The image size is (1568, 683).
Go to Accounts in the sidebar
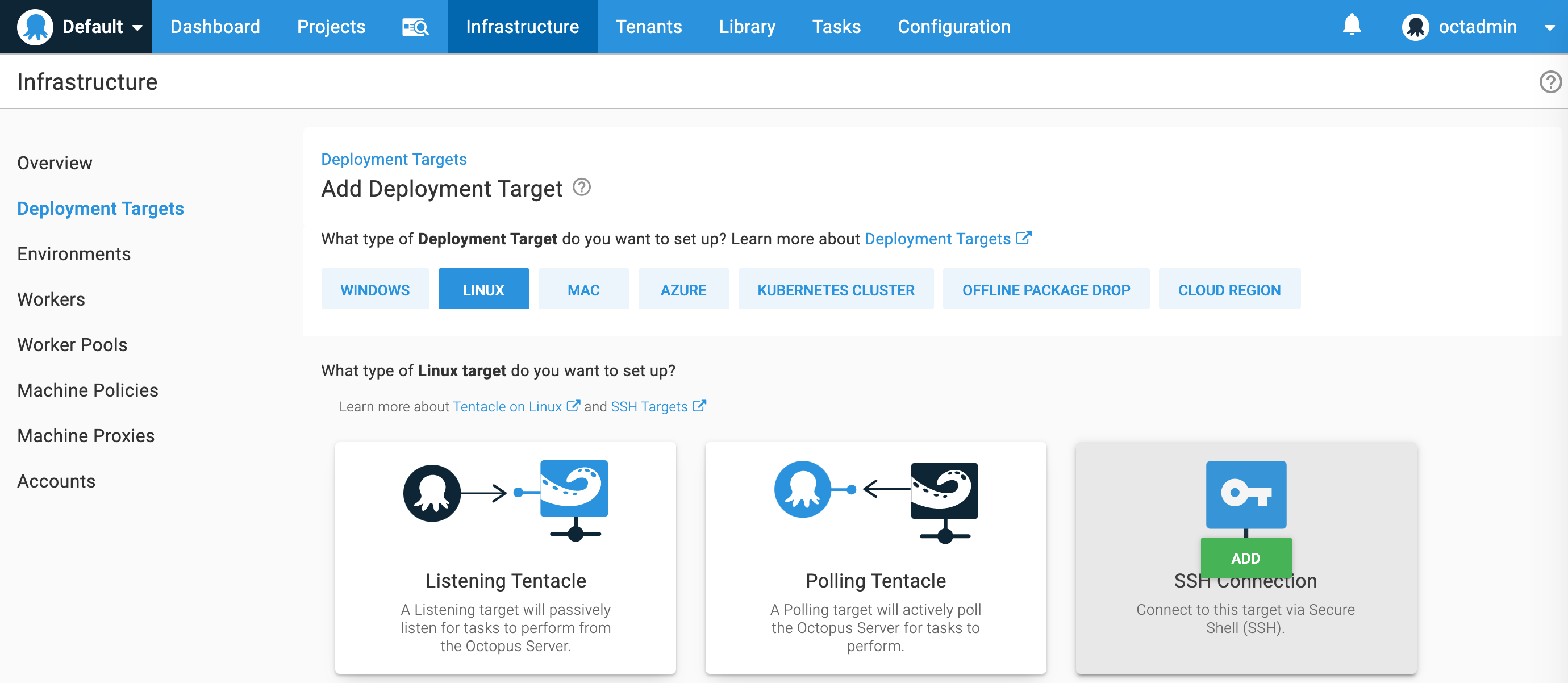[56, 481]
